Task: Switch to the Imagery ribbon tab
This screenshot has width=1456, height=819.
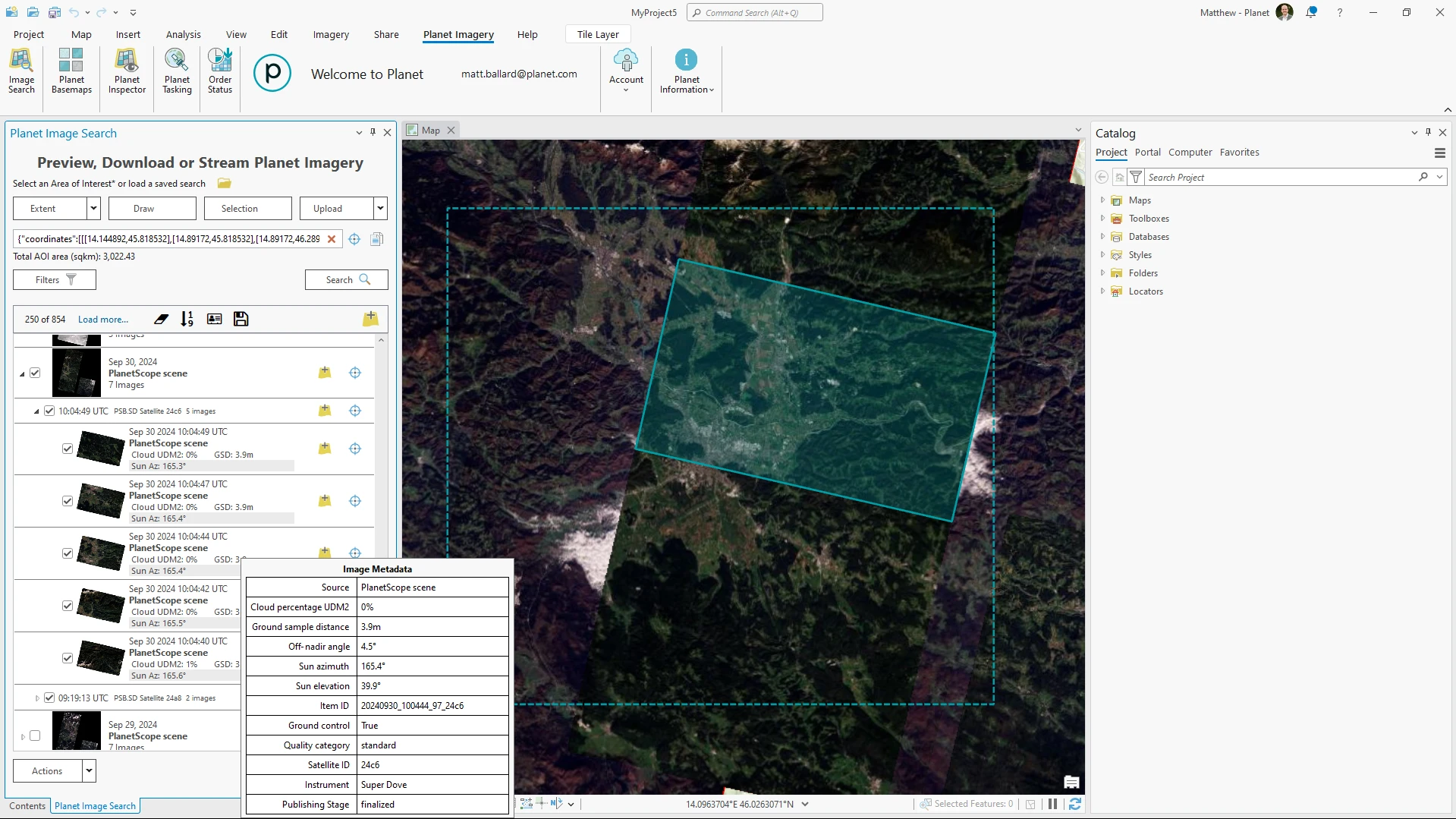Action: pyautogui.click(x=331, y=34)
